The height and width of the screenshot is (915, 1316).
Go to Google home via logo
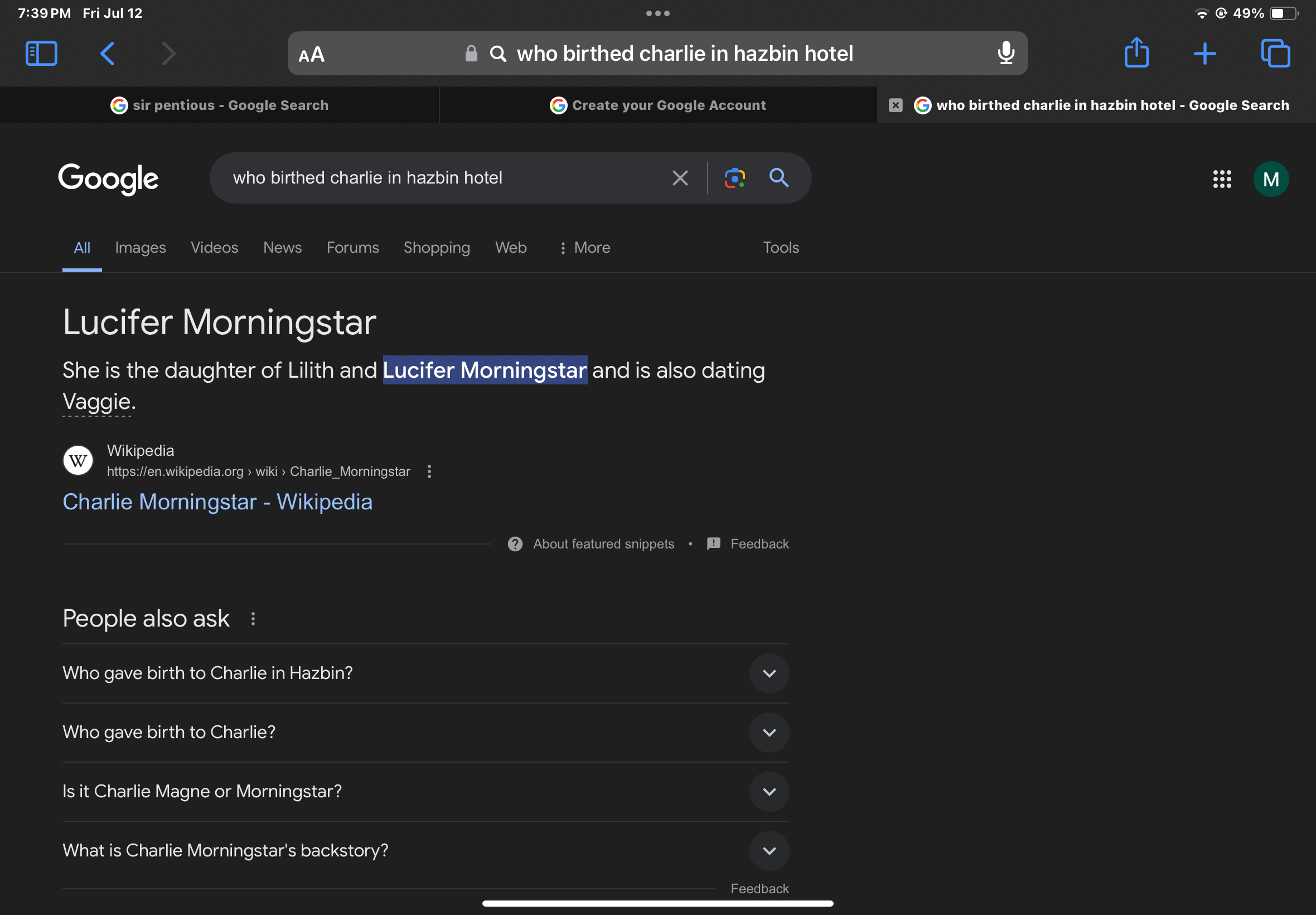click(108, 179)
